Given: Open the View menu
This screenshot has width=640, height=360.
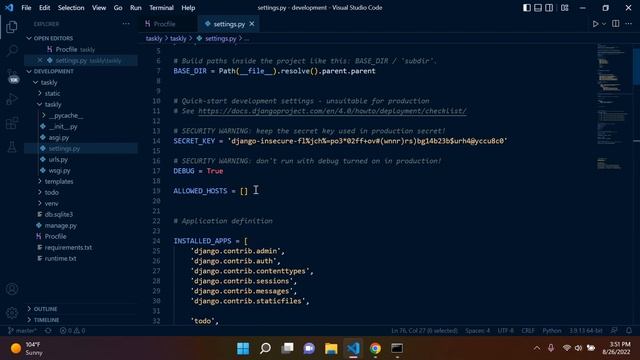Looking at the screenshot, I should pyautogui.click(x=99, y=8).
